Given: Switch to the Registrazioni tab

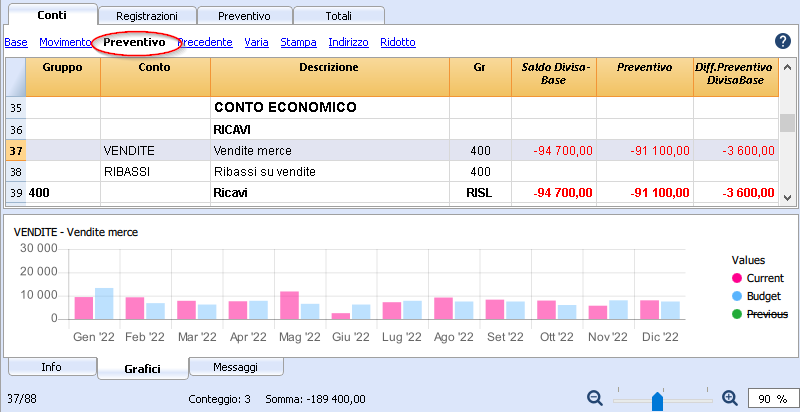Looking at the screenshot, I should point(147,16).
